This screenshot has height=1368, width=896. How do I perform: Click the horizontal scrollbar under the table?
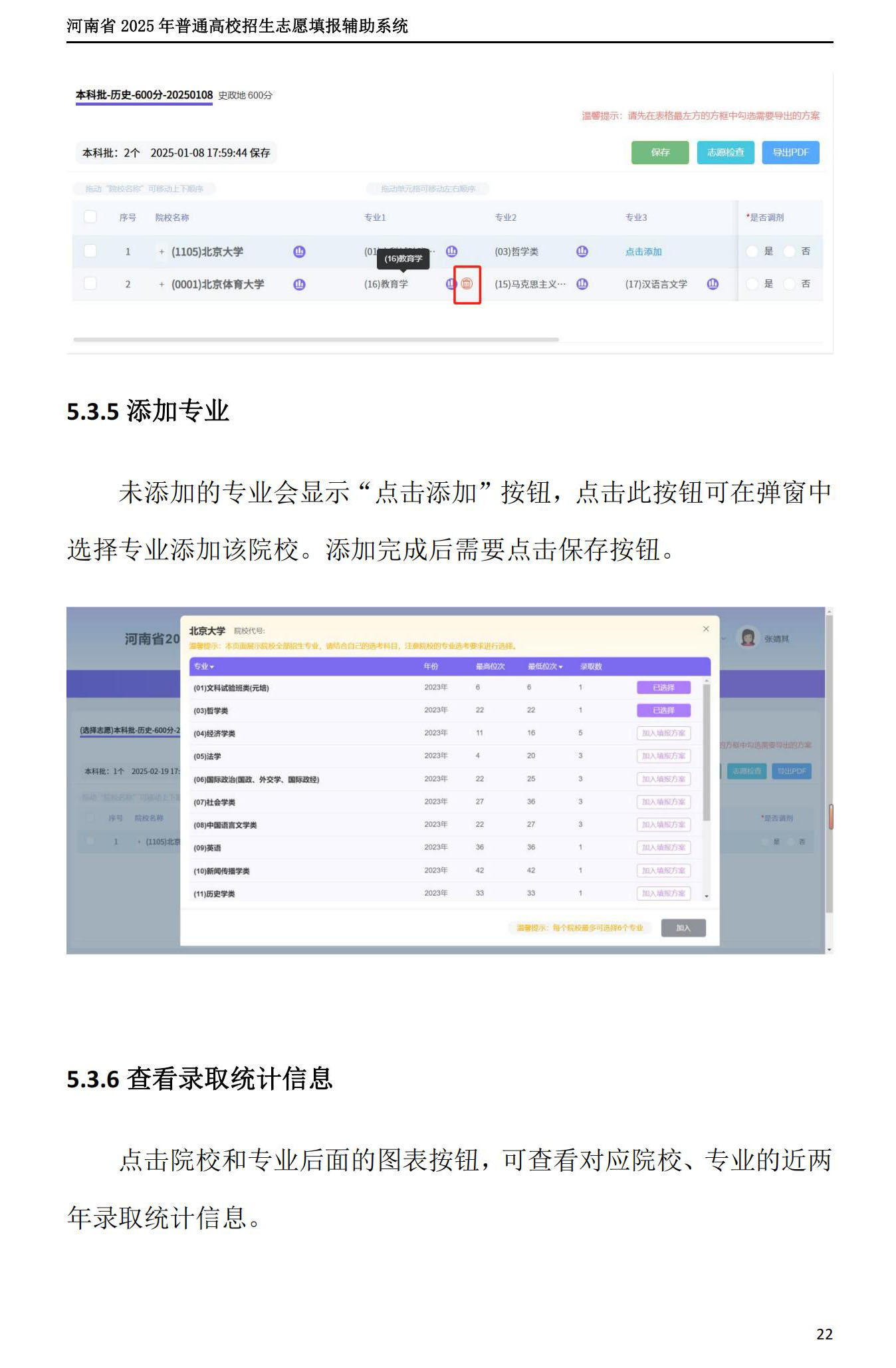(x=316, y=339)
